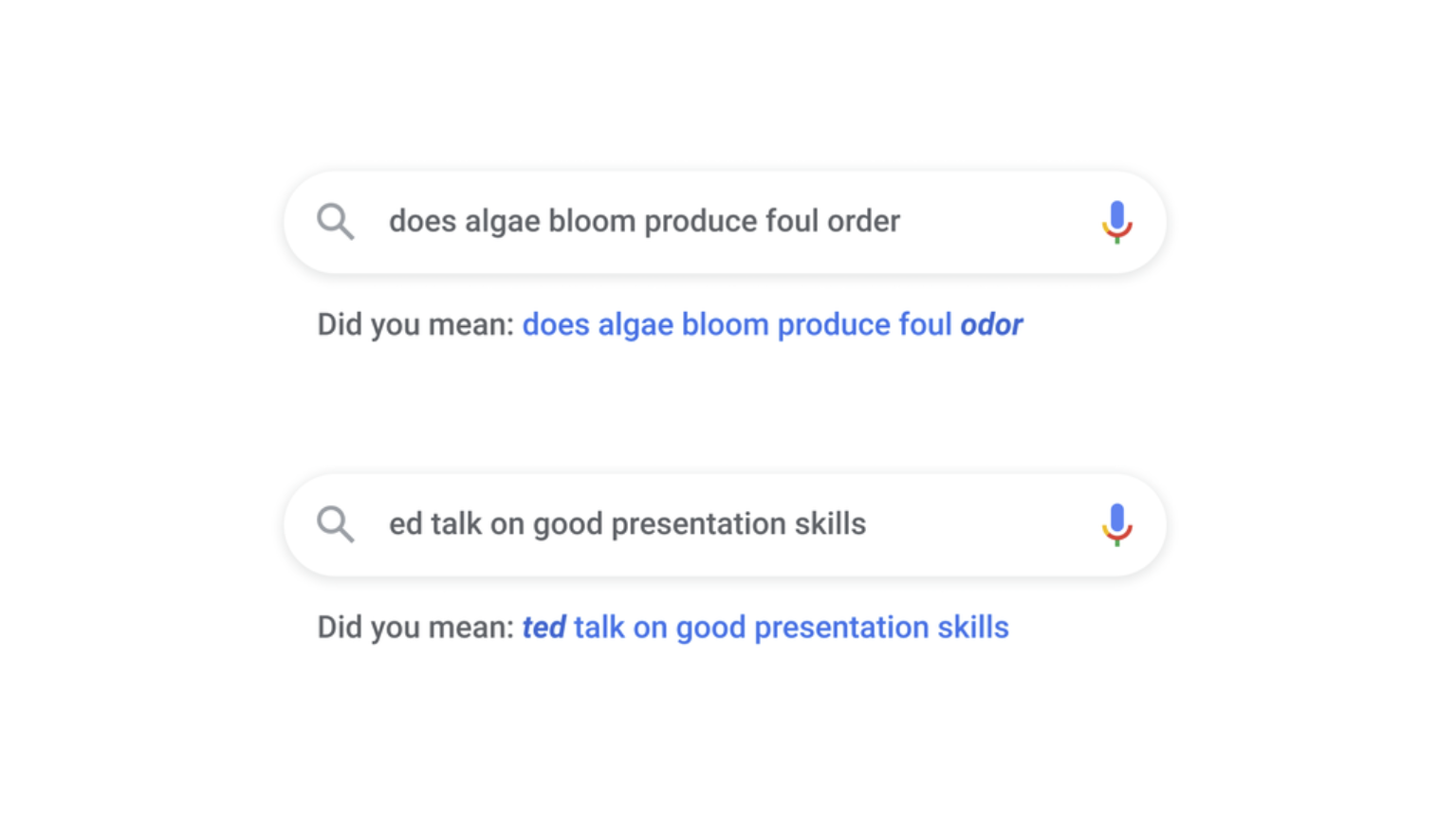Follow the 'ted talk on good presentation skills' suggestion

tap(765, 627)
